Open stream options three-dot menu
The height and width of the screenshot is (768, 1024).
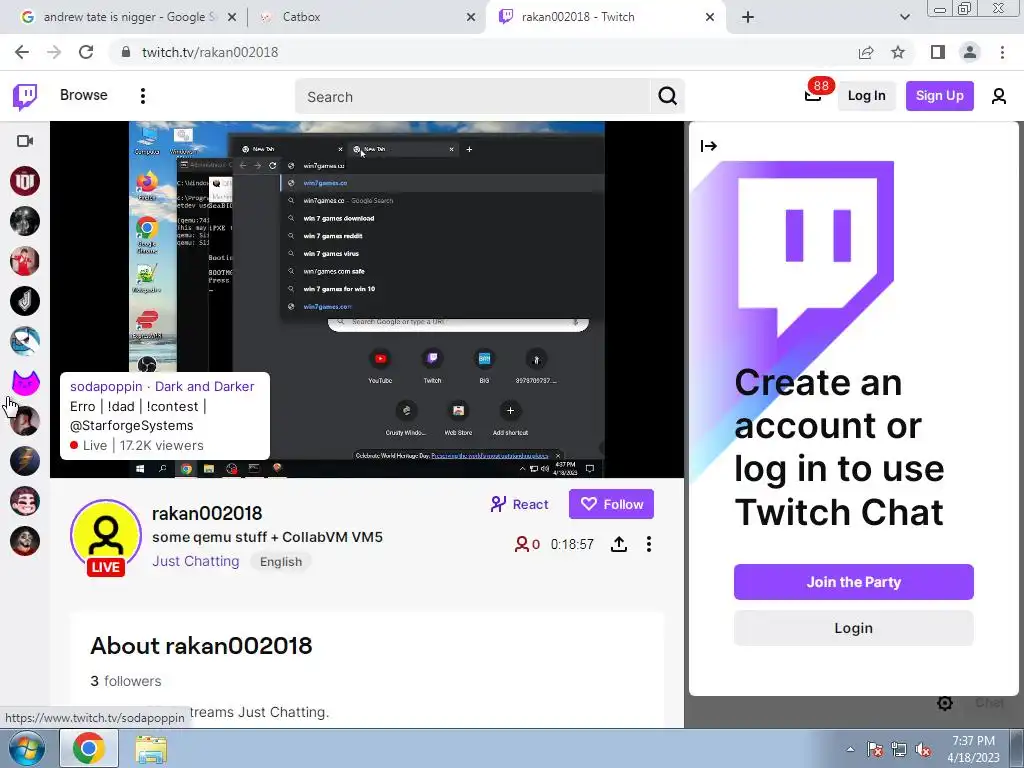click(648, 544)
